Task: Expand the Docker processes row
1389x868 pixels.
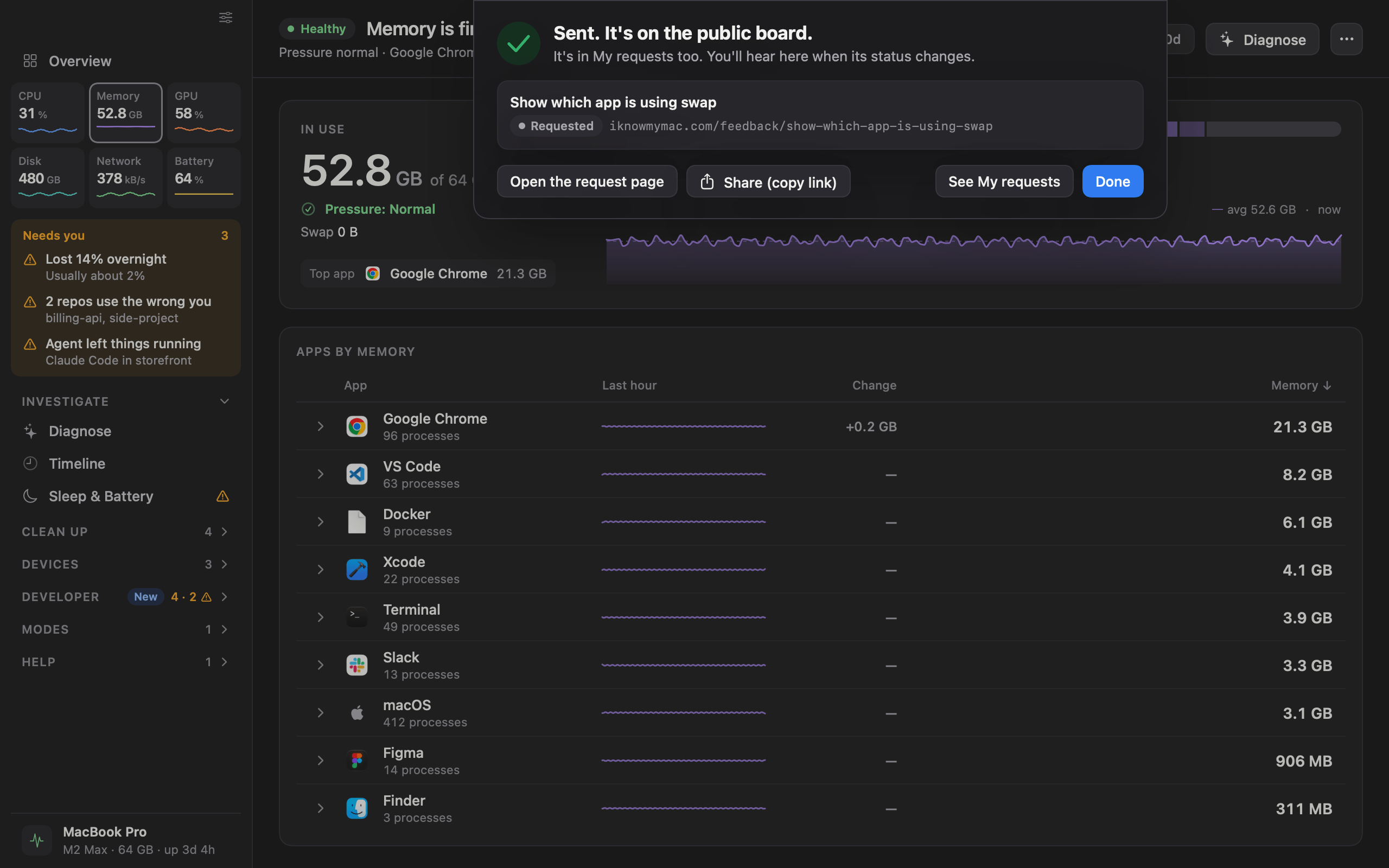Action: (x=320, y=522)
